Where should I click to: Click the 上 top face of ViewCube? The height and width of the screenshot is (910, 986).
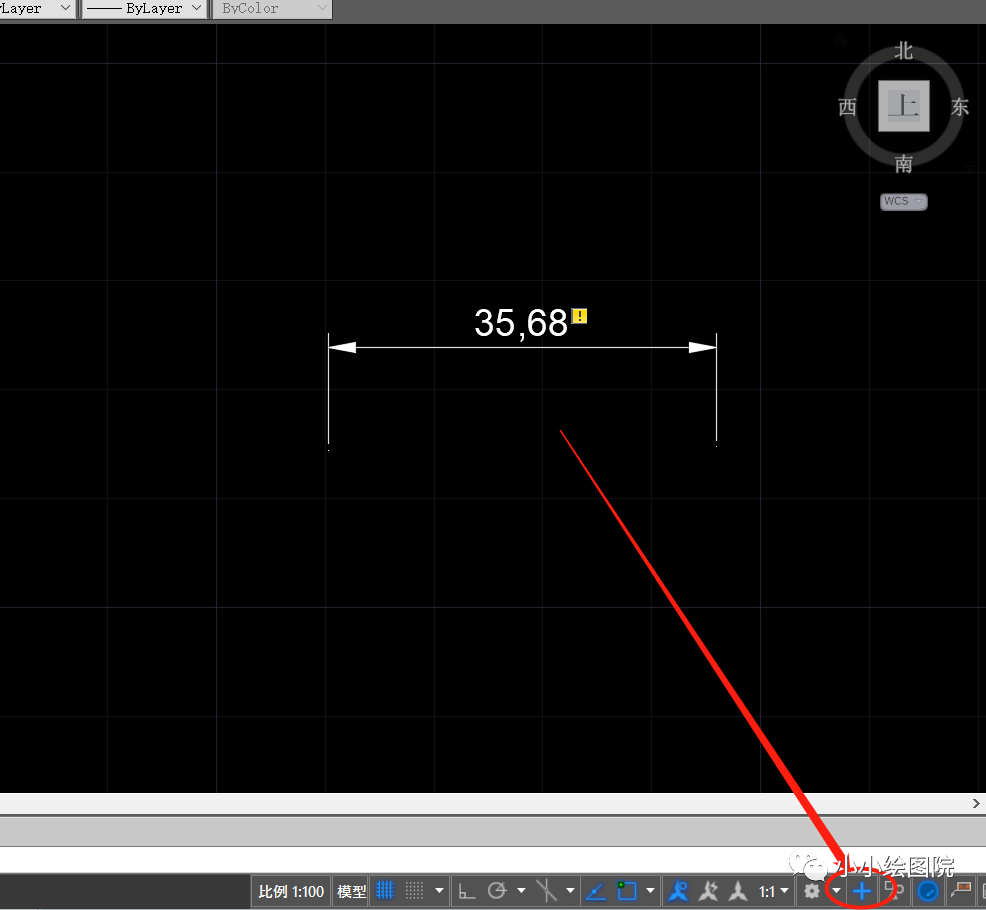click(904, 106)
